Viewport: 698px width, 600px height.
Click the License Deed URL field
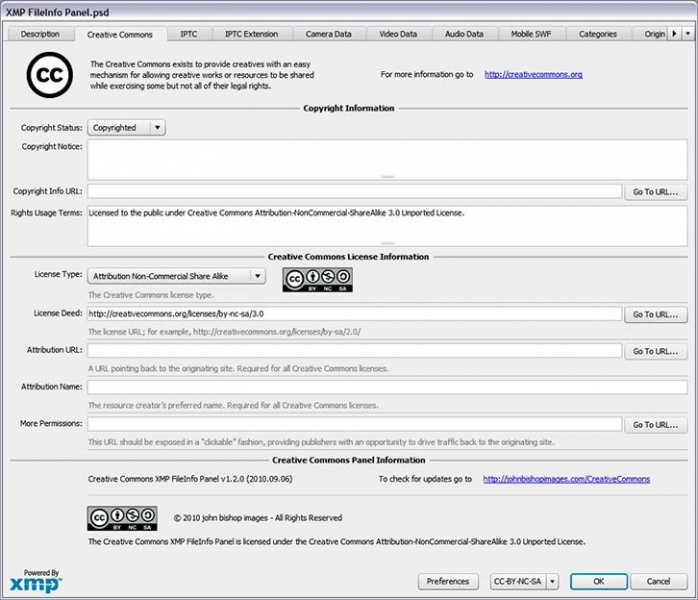coord(354,314)
